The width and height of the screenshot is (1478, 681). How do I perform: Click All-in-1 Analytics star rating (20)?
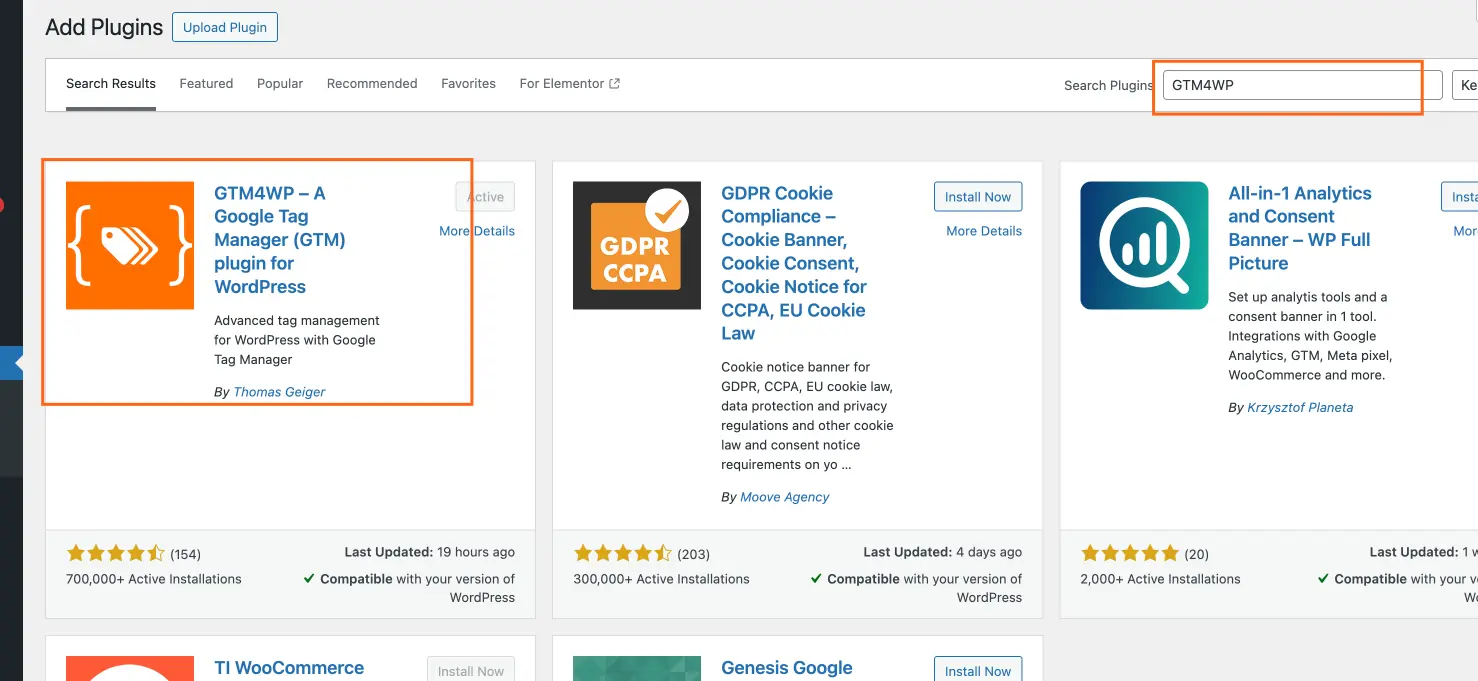coord(1130,553)
